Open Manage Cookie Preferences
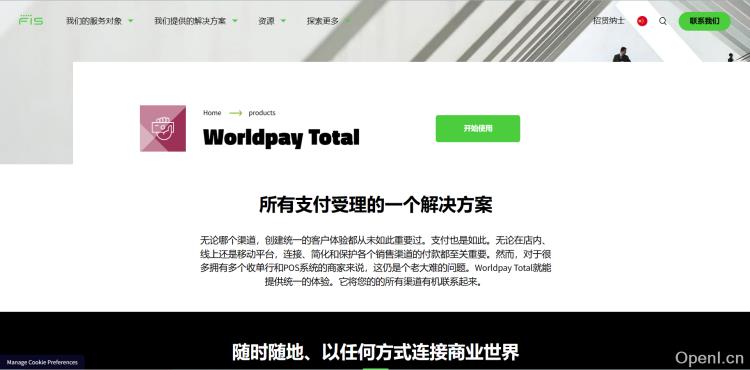This screenshot has height=370, width=750. pyautogui.click(x=42, y=362)
